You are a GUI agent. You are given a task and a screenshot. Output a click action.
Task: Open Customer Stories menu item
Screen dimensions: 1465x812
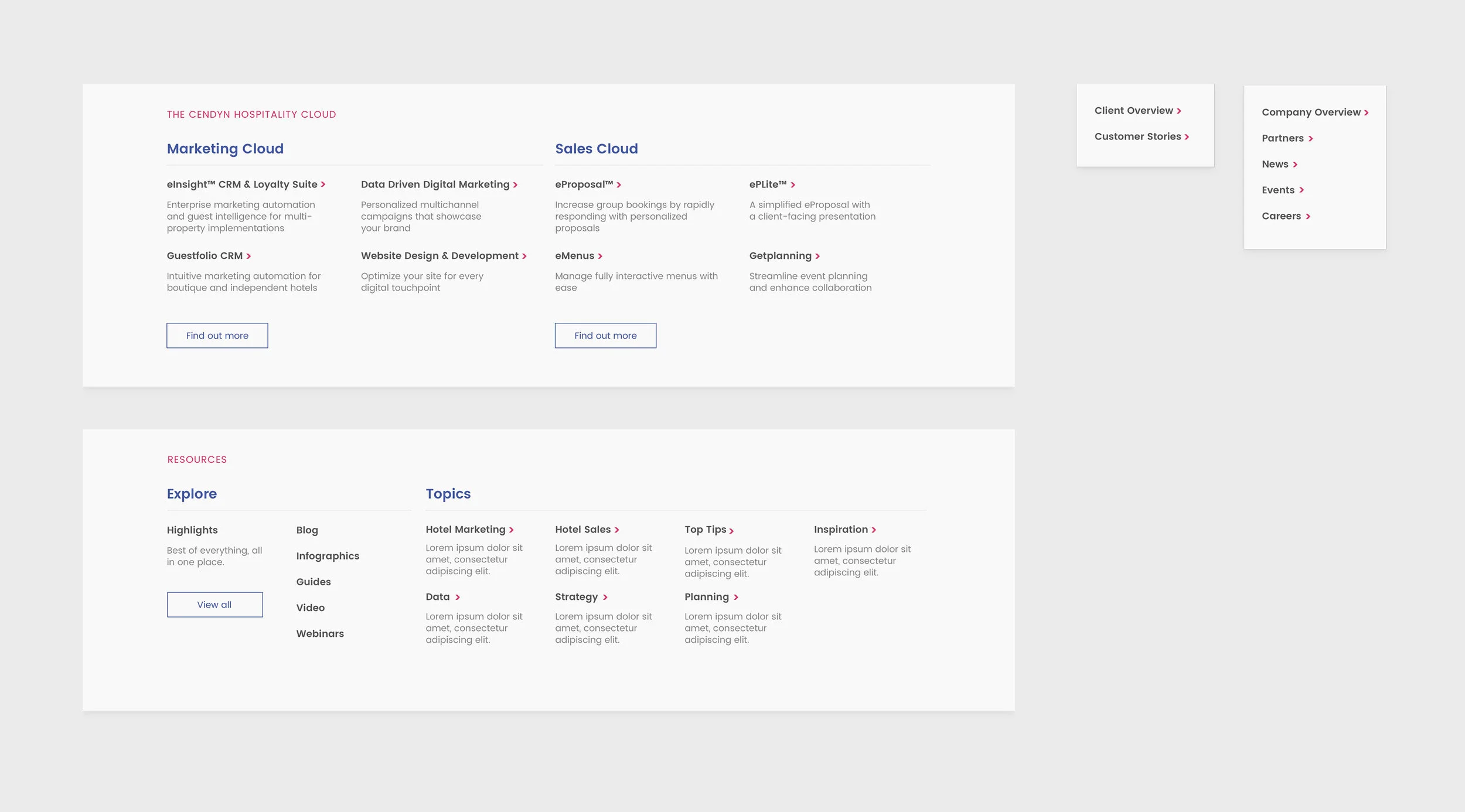click(1142, 137)
